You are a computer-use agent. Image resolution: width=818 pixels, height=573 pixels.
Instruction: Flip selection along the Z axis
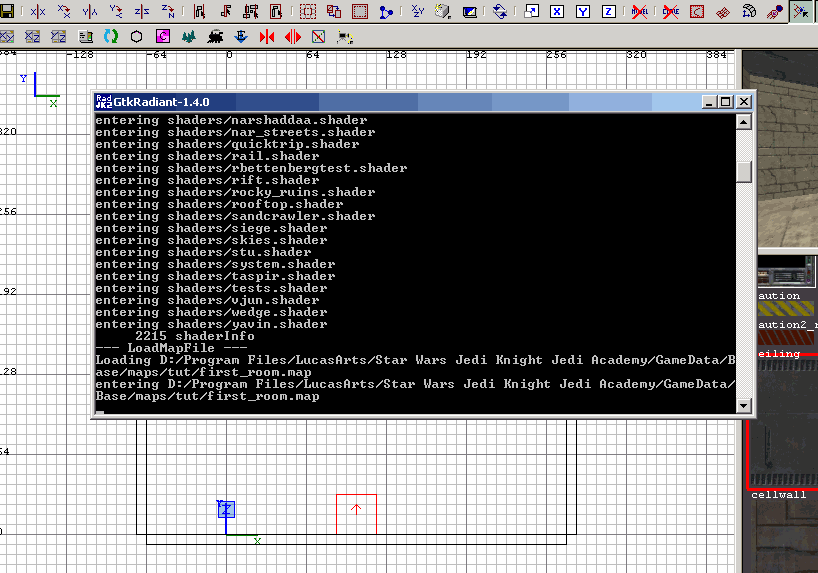(141, 11)
